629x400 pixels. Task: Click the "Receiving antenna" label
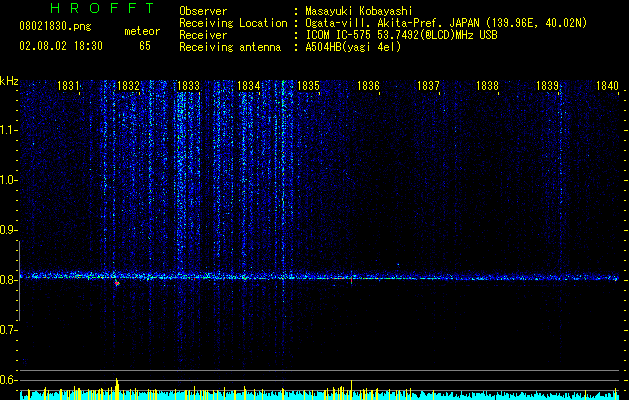(x=230, y=47)
